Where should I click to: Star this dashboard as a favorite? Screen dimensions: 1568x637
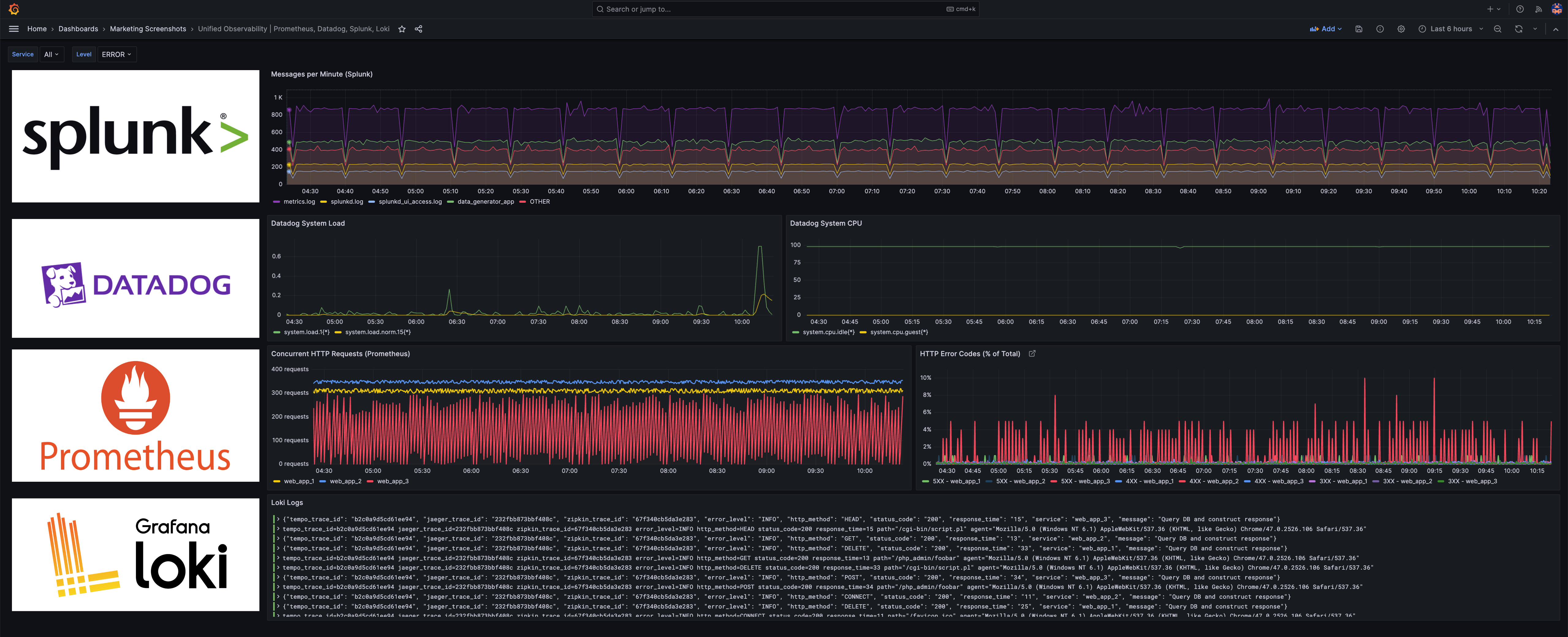pyautogui.click(x=402, y=28)
